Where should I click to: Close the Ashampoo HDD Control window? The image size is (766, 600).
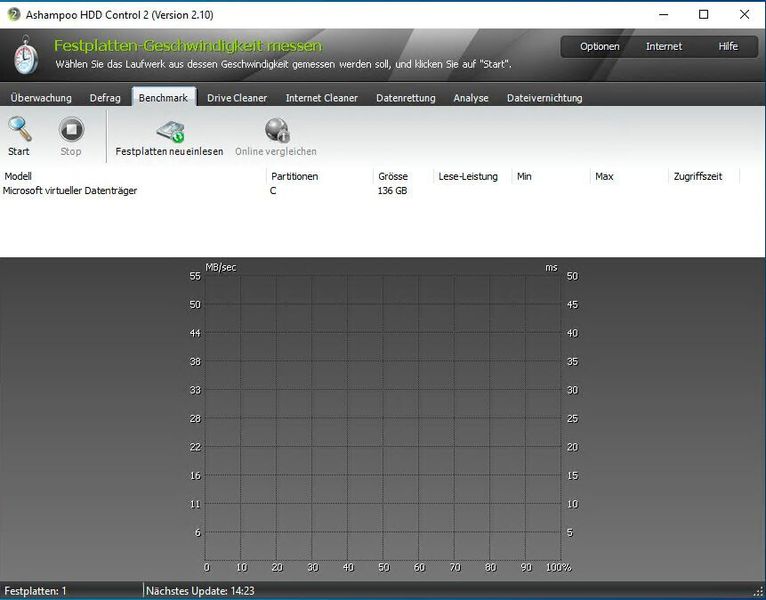[x=745, y=15]
